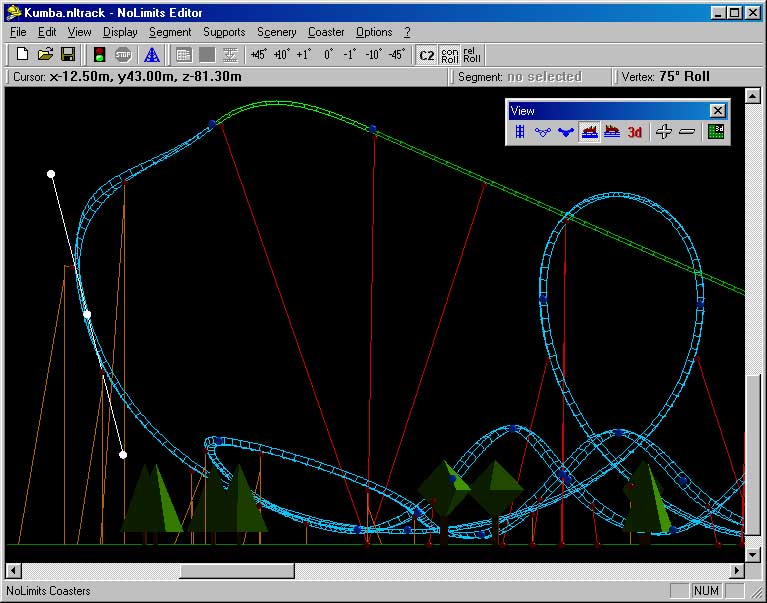This screenshot has width=767, height=603.
Task: Close the floating View palette
Action: coord(717,111)
